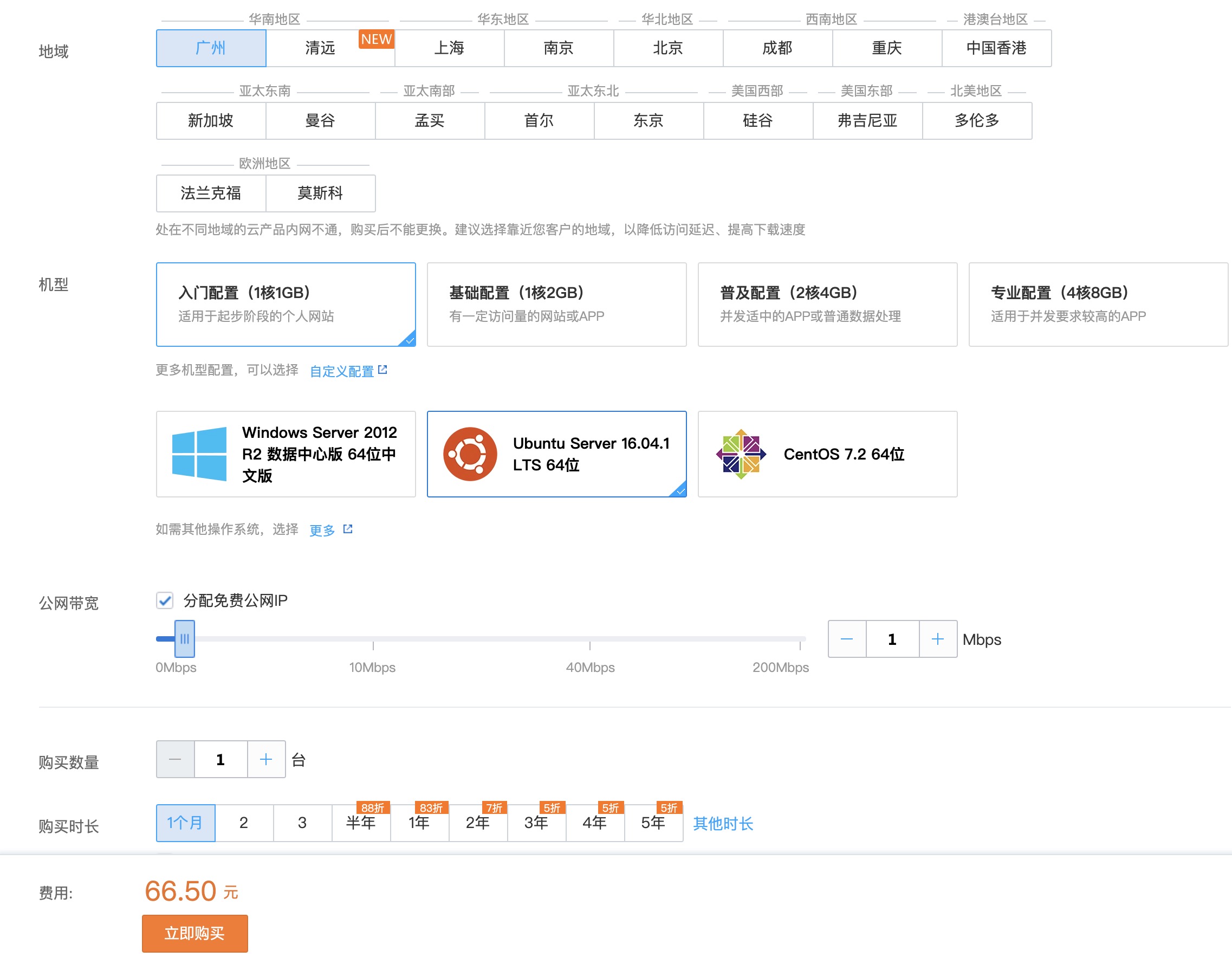Image resolution: width=1232 pixels, height=957 pixels.
Task: Select 专业配置（4核8GB）machine type
Action: coord(1098,304)
